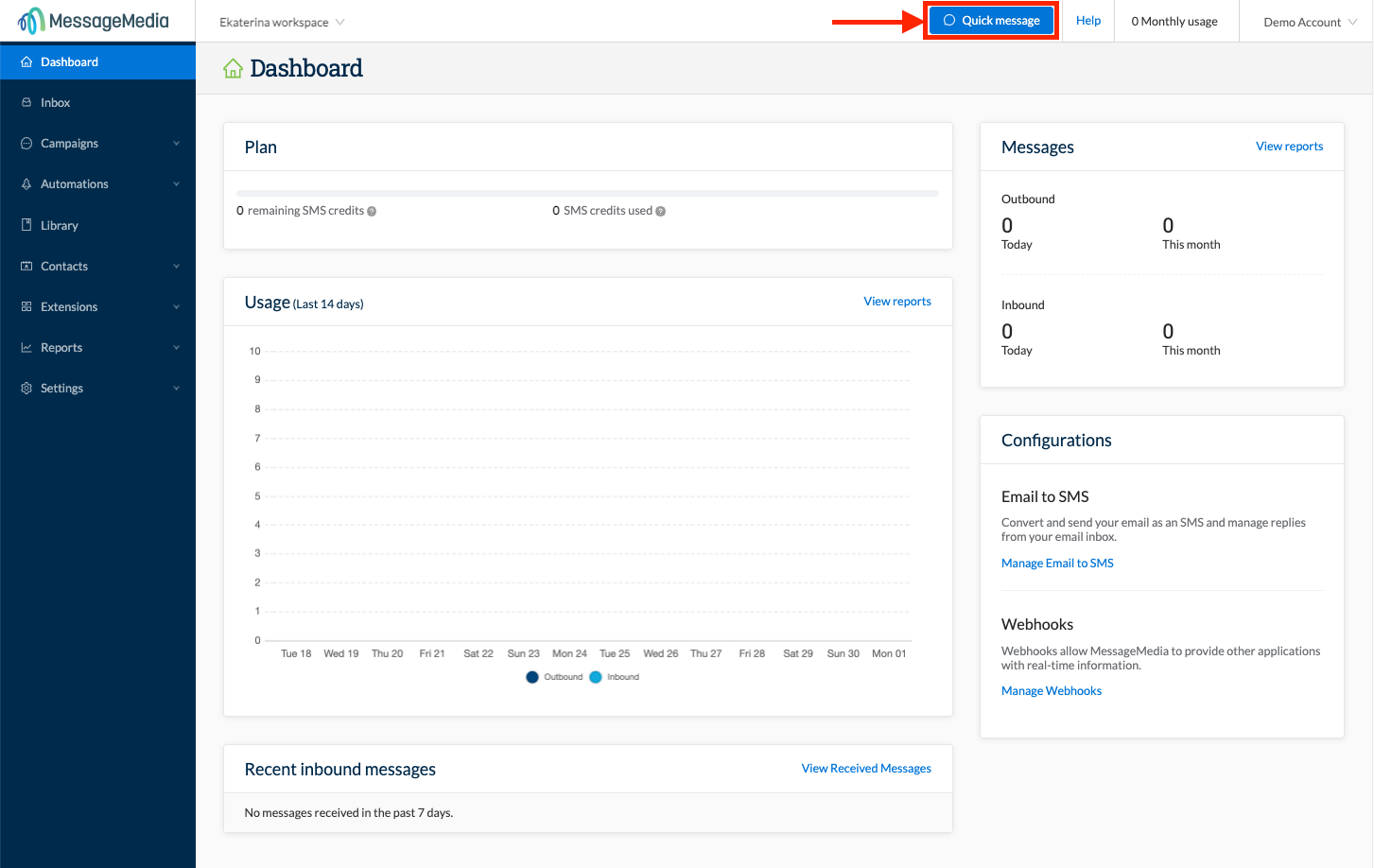Image resolution: width=1374 pixels, height=868 pixels.
Task: Expand the Contacts menu chevron
Action: (x=176, y=267)
